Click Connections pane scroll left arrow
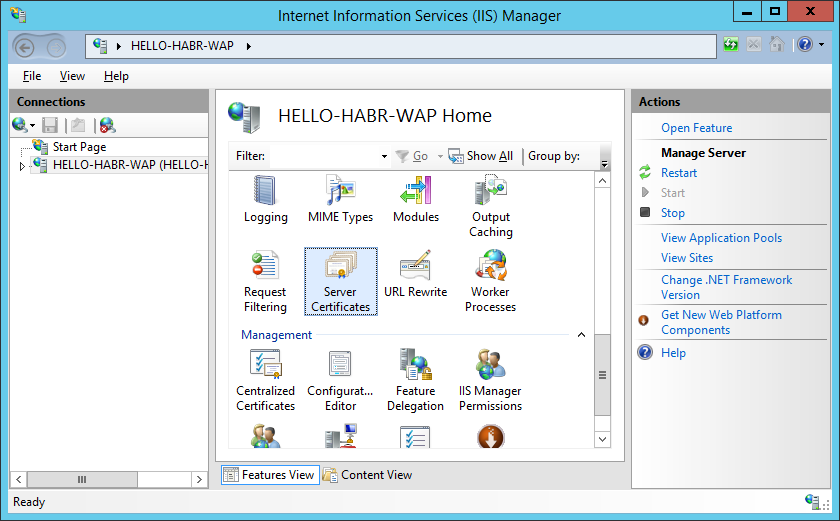This screenshot has height=521, width=840. 18,479
